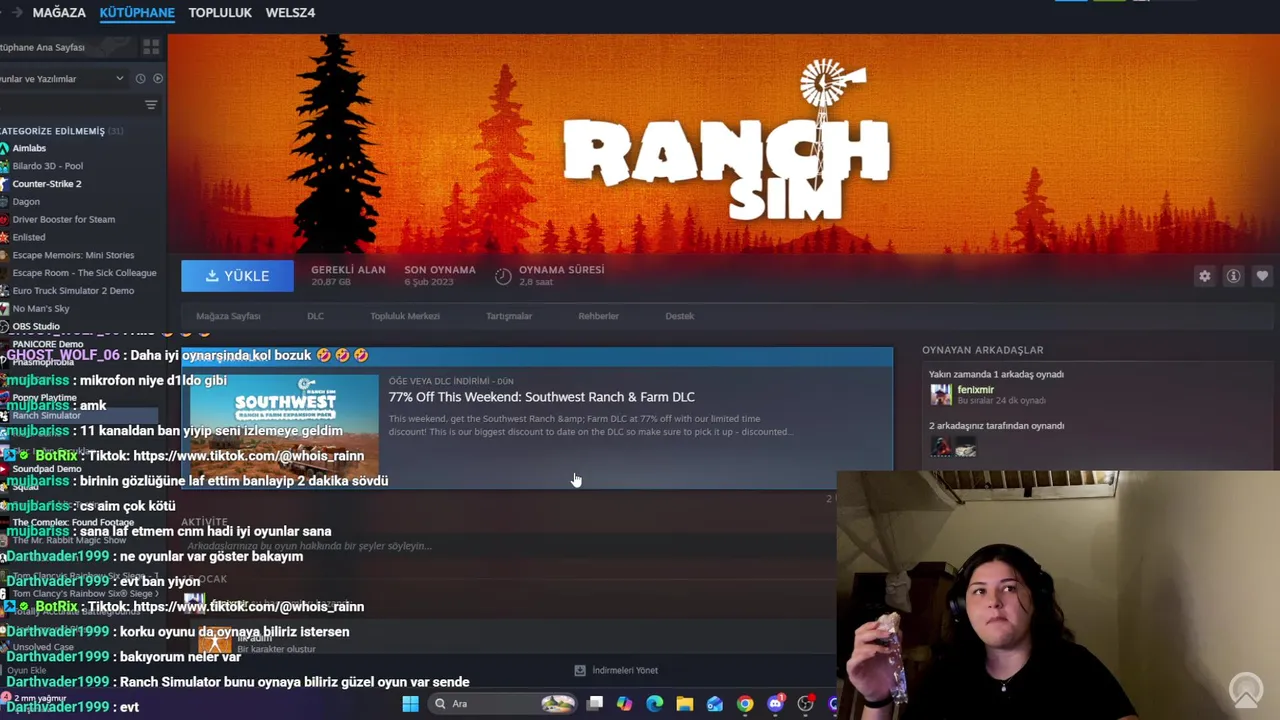Image resolution: width=1280 pixels, height=720 pixels.
Task: Open the Rehberler tab
Action: 598,316
